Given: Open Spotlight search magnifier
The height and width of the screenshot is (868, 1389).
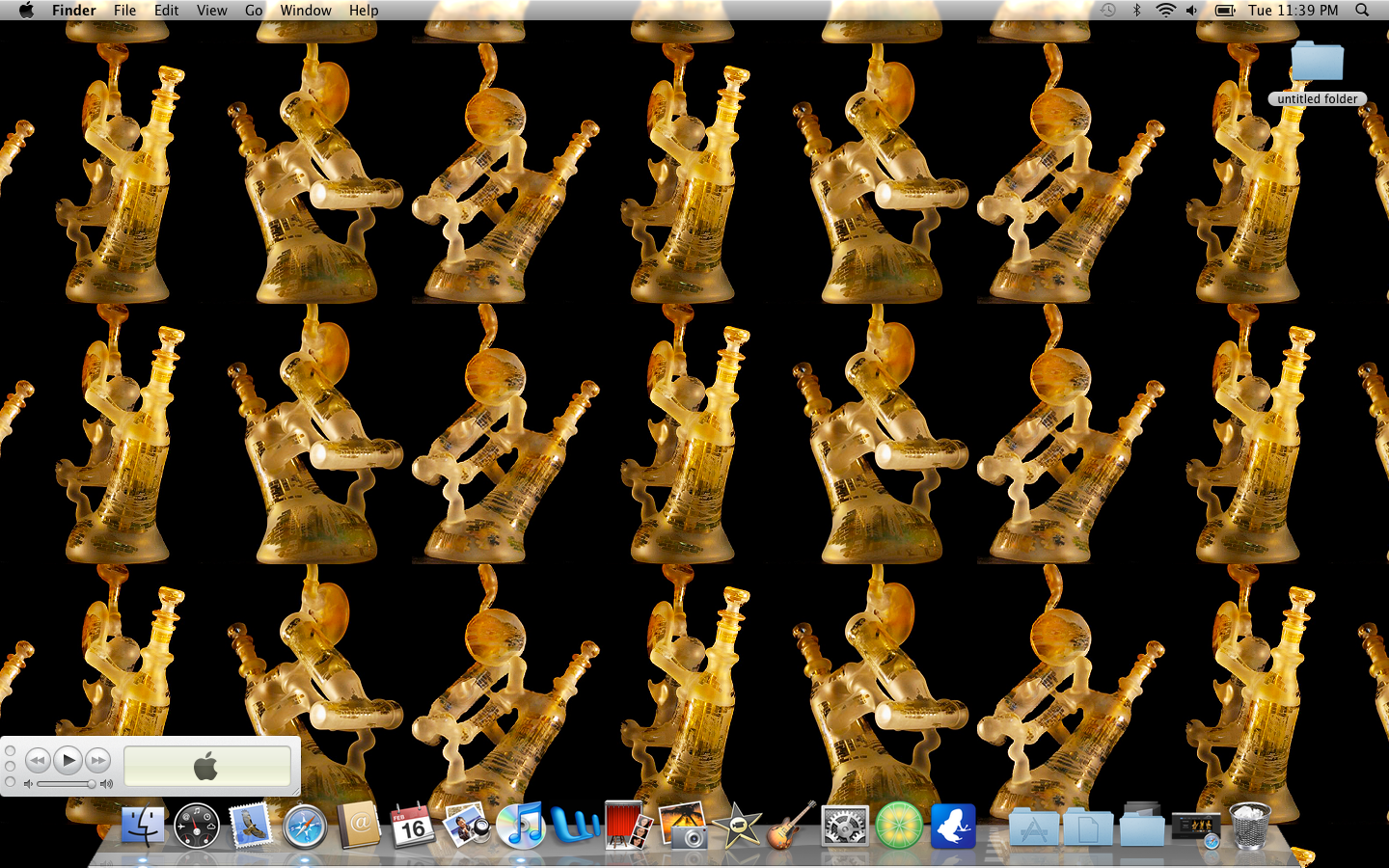Looking at the screenshot, I should pyautogui.click(x=1362, y=10).
